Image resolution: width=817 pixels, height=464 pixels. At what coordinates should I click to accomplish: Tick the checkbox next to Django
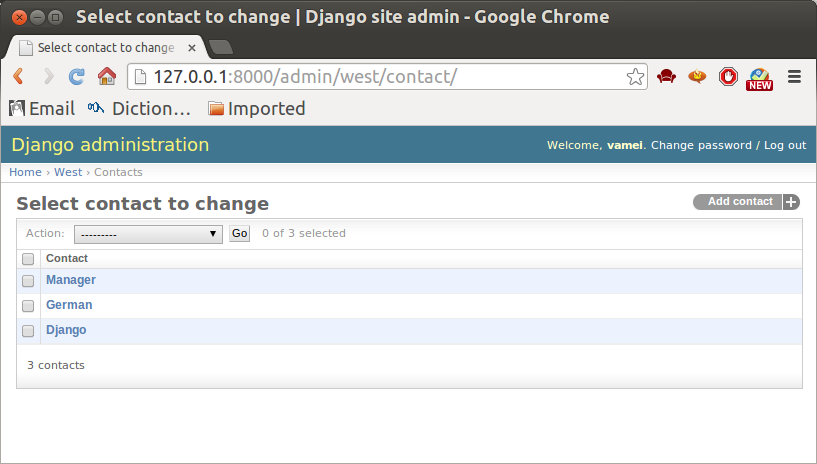(28, 331)
